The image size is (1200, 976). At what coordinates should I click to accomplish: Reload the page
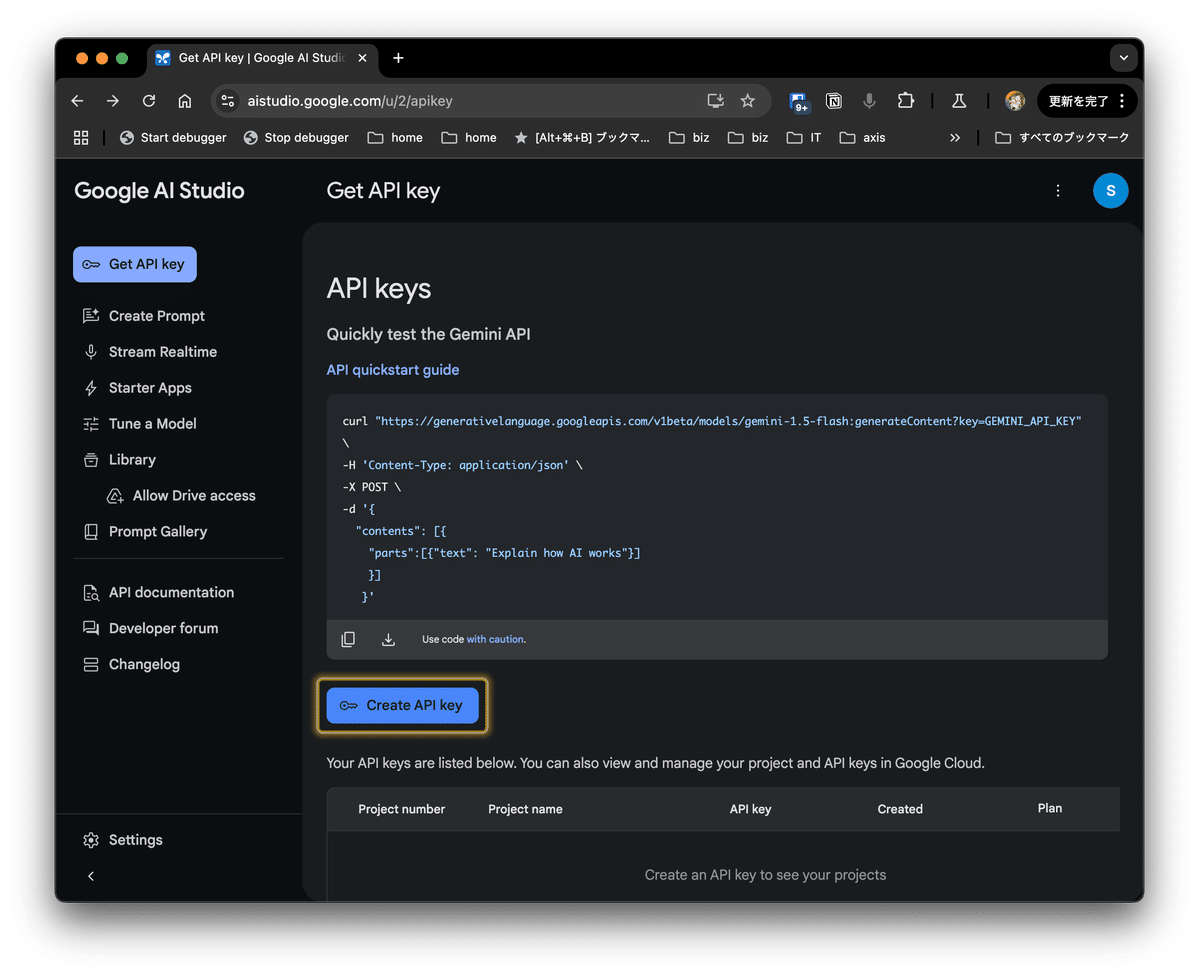coord(149,101)
